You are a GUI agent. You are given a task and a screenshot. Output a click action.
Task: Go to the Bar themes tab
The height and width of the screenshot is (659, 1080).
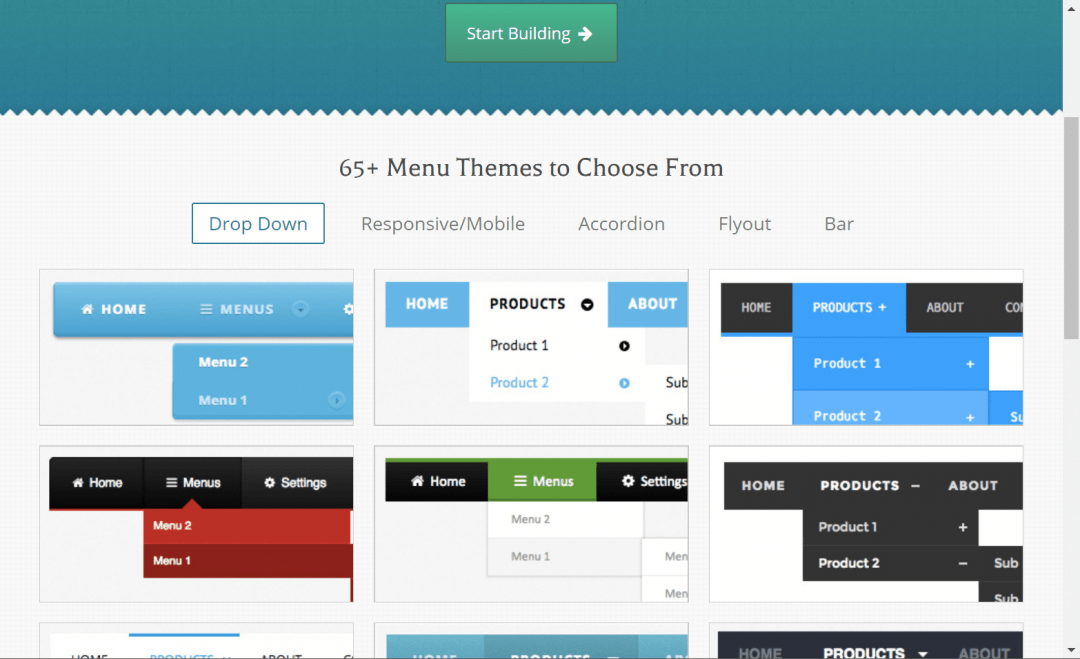pos(838,224)
